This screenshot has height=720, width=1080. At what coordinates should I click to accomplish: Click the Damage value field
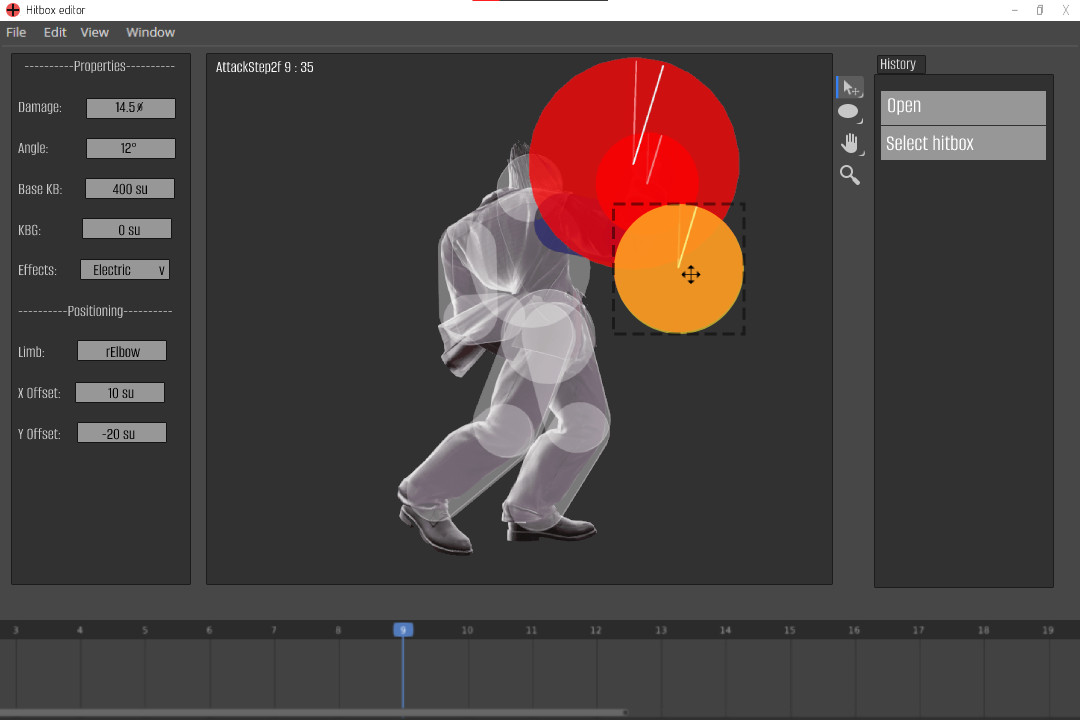click(131, 108)
